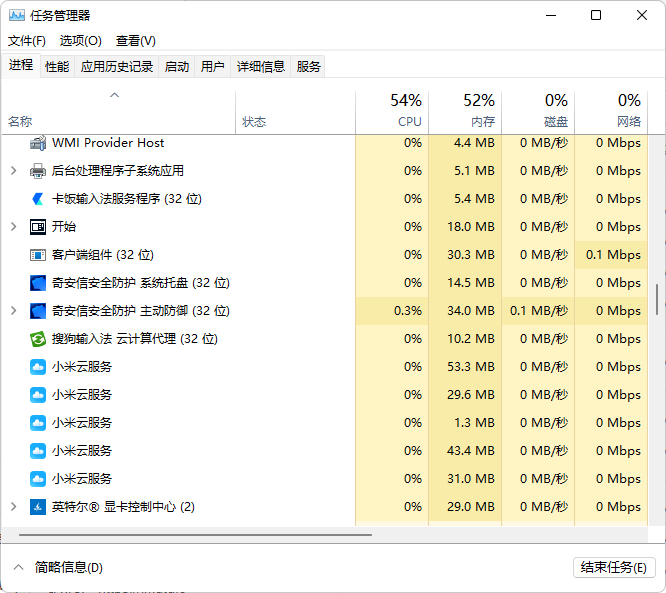Click the 简略信息(D) link
This screenshot has height=593, width=666.
[x=69, y=568]
